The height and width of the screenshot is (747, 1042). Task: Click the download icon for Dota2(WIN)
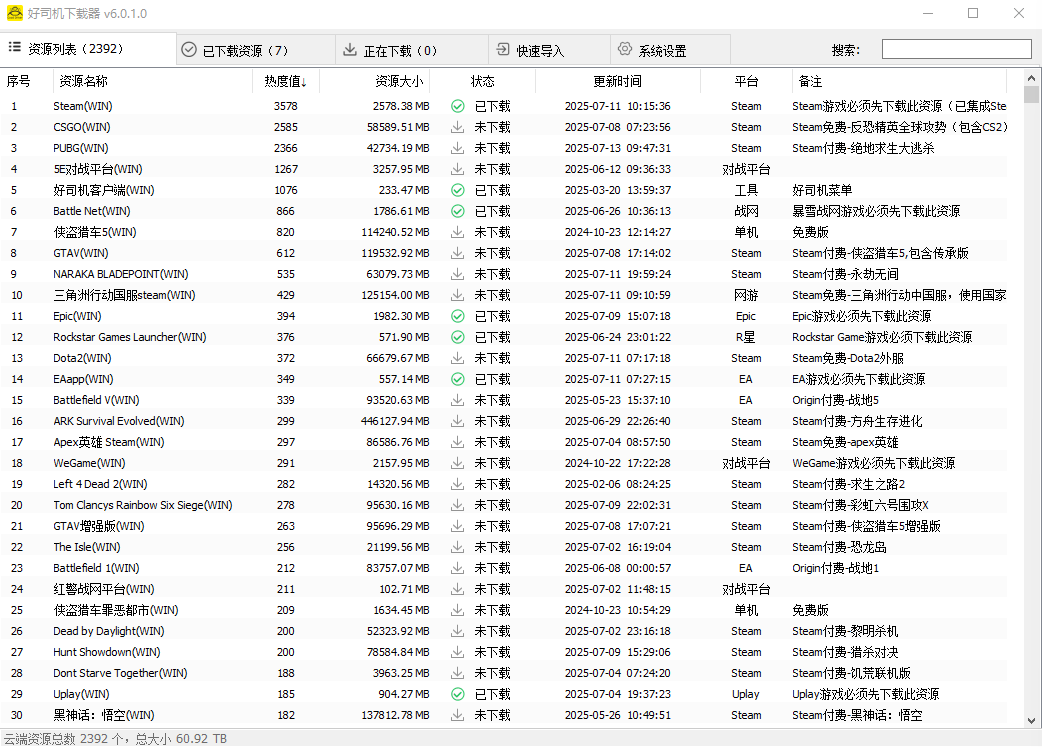point(457,358)
